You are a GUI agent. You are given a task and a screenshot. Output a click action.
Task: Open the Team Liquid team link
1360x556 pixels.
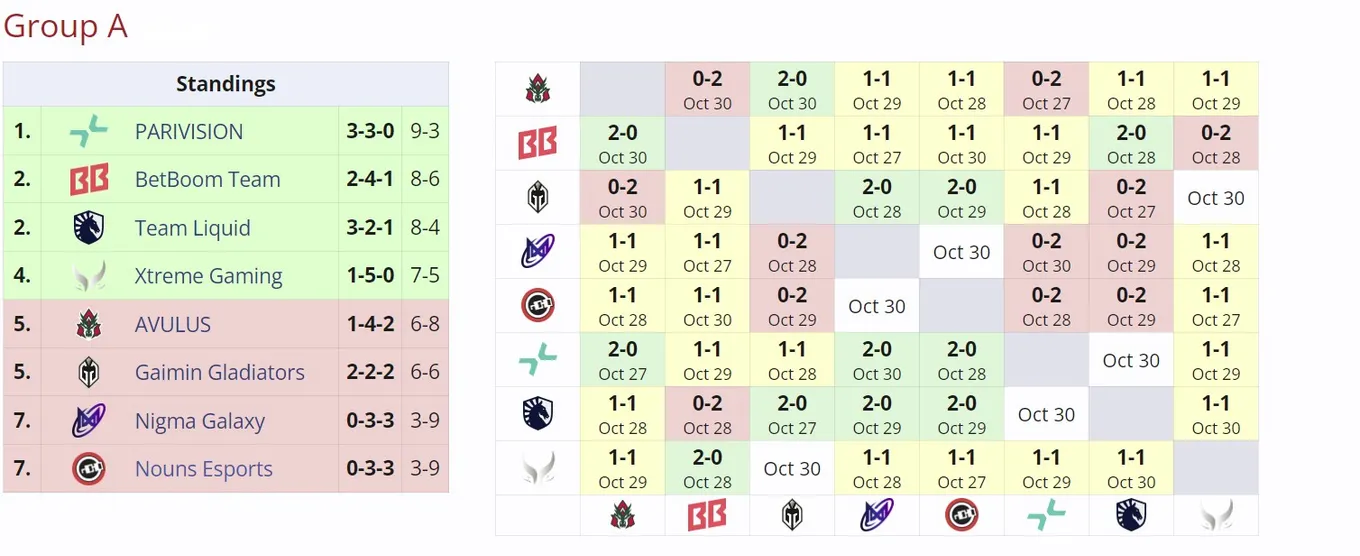[192, 228]
